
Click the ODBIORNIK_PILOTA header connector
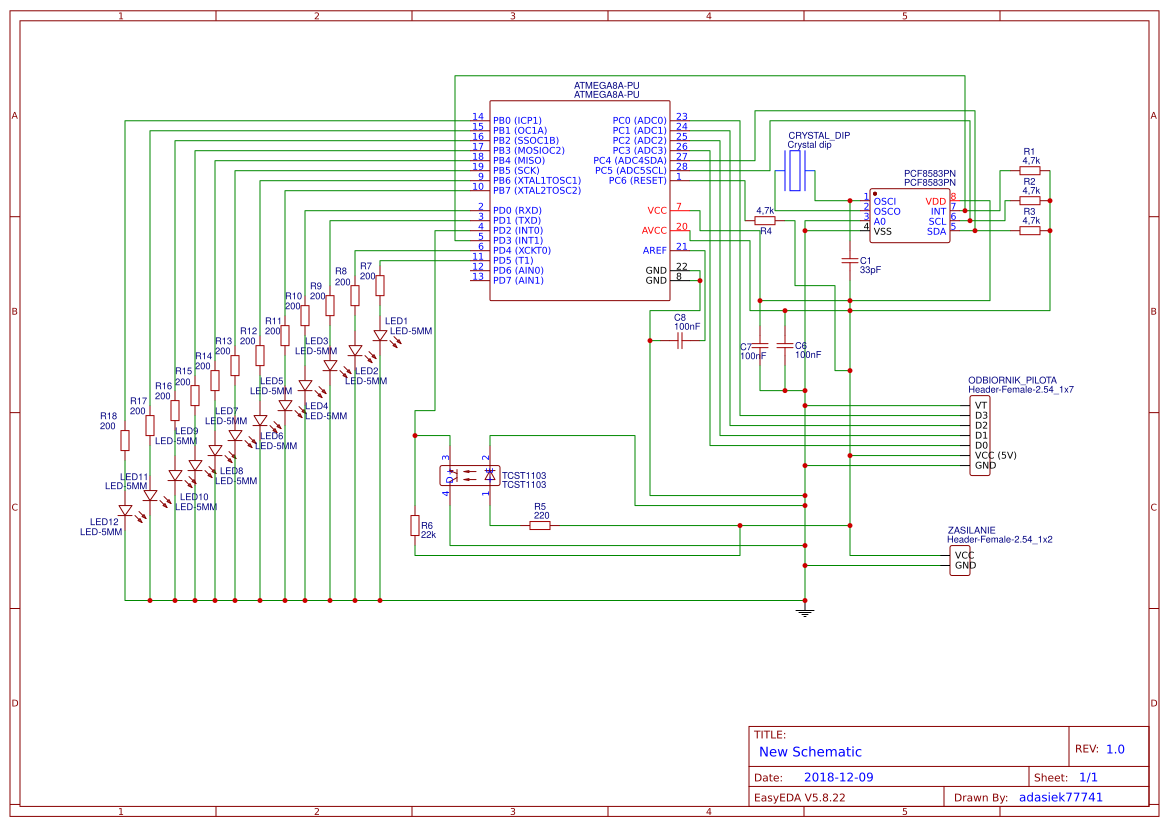980,435
